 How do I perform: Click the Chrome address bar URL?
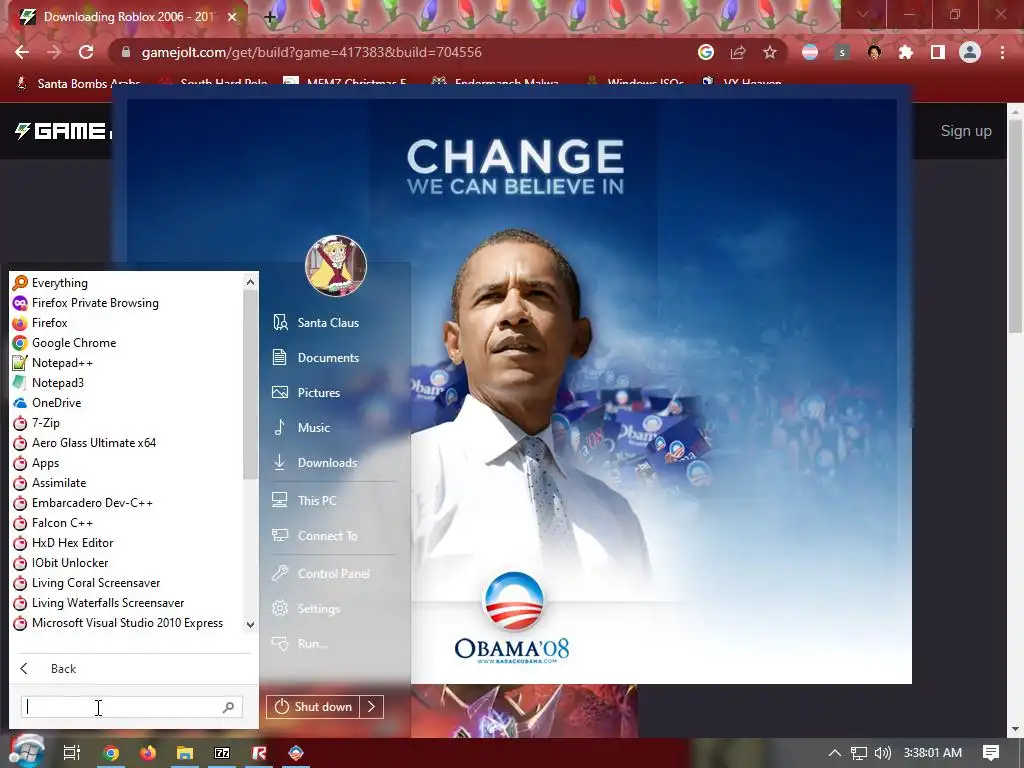click(x=312, y=52)
